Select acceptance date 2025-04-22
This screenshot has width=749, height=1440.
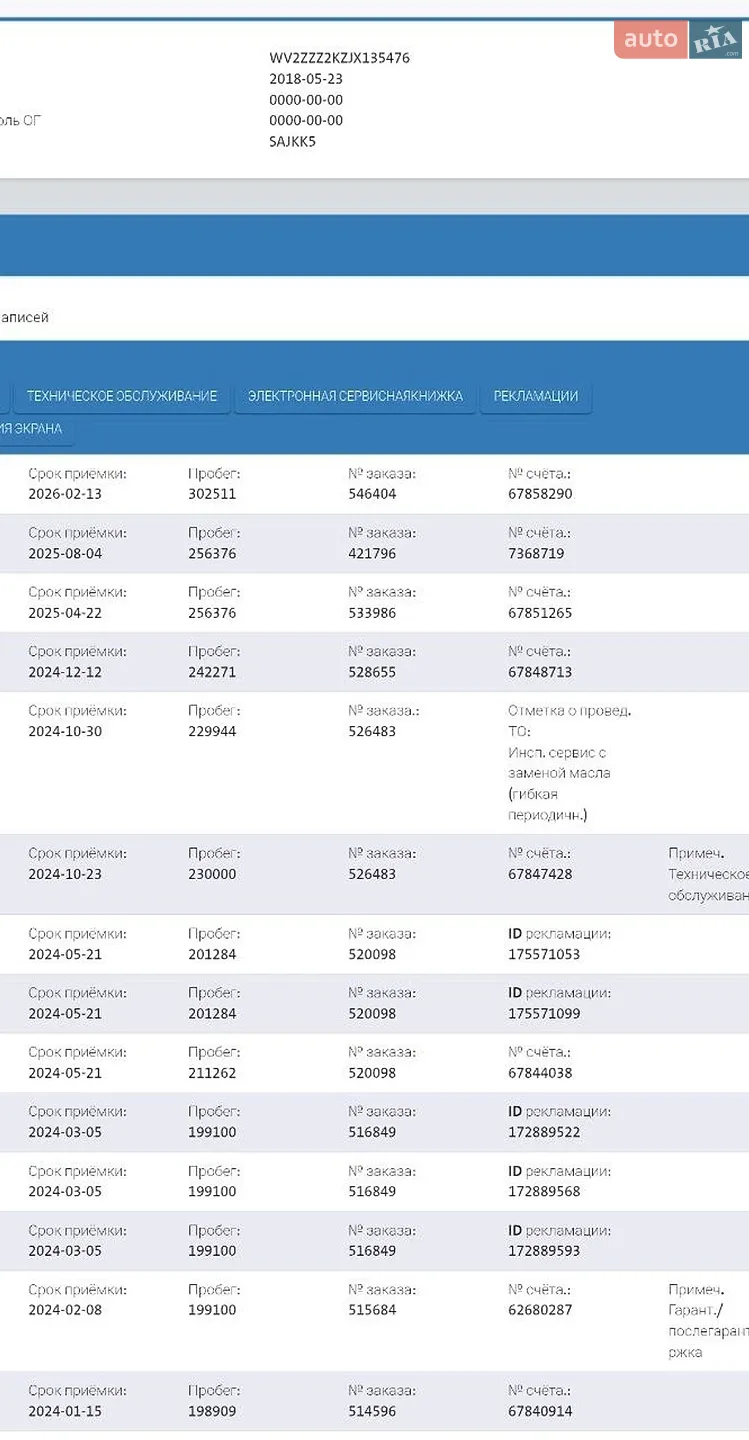pyautogui.click(x=65, y=613)
